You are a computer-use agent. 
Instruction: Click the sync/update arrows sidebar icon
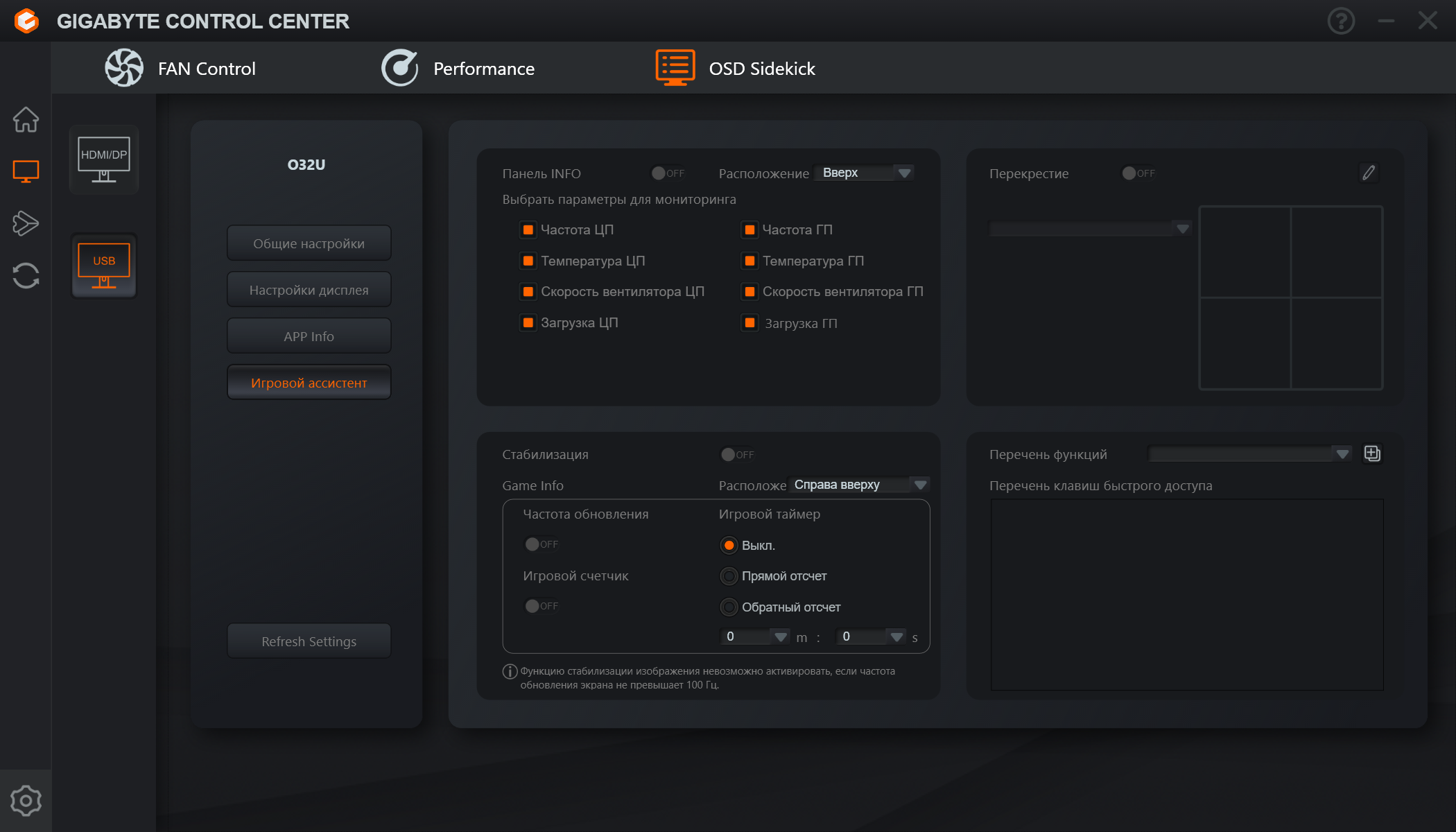(x=26, y=275)
